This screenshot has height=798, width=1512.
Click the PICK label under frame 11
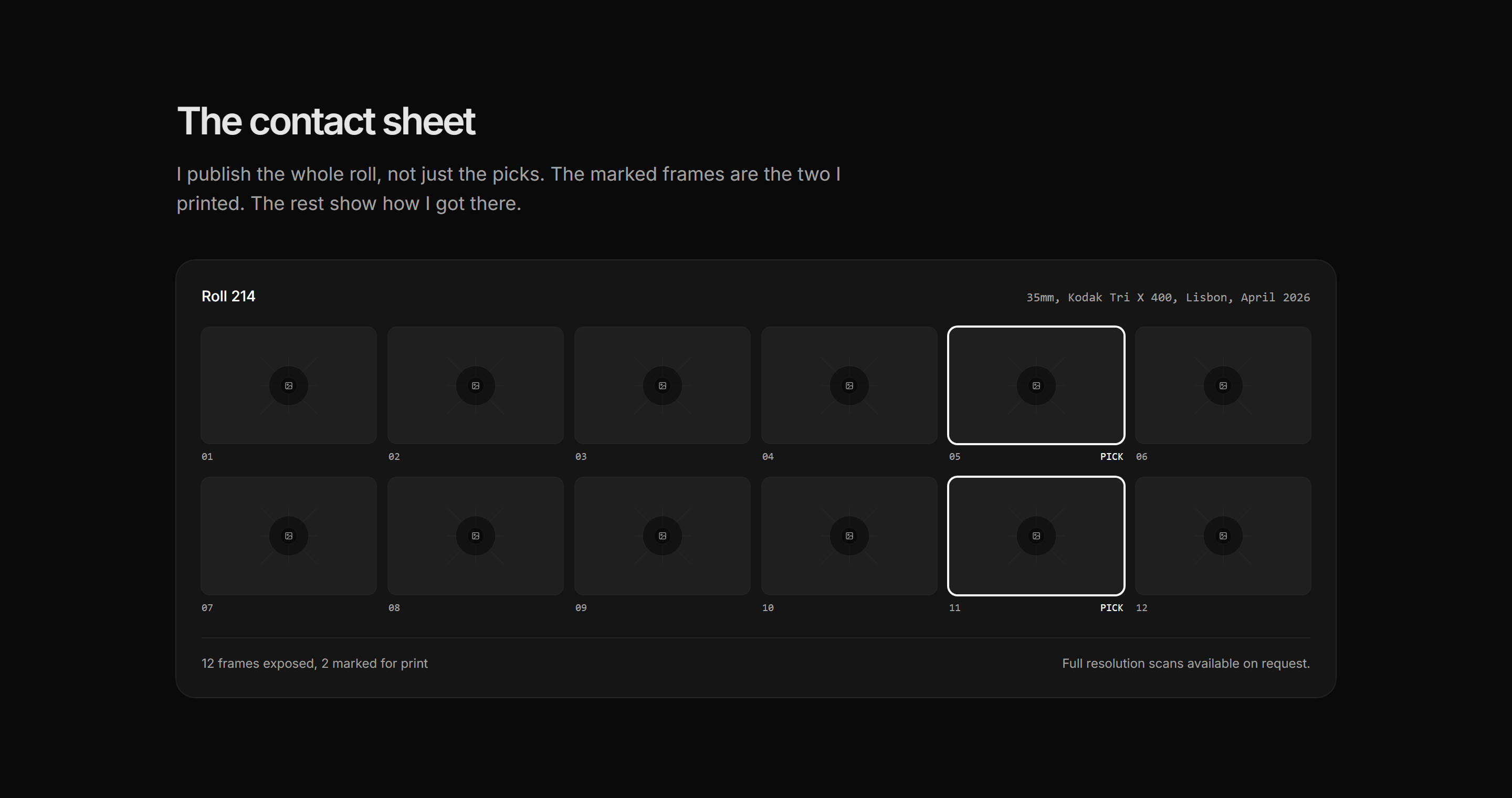click(1111, 608)
